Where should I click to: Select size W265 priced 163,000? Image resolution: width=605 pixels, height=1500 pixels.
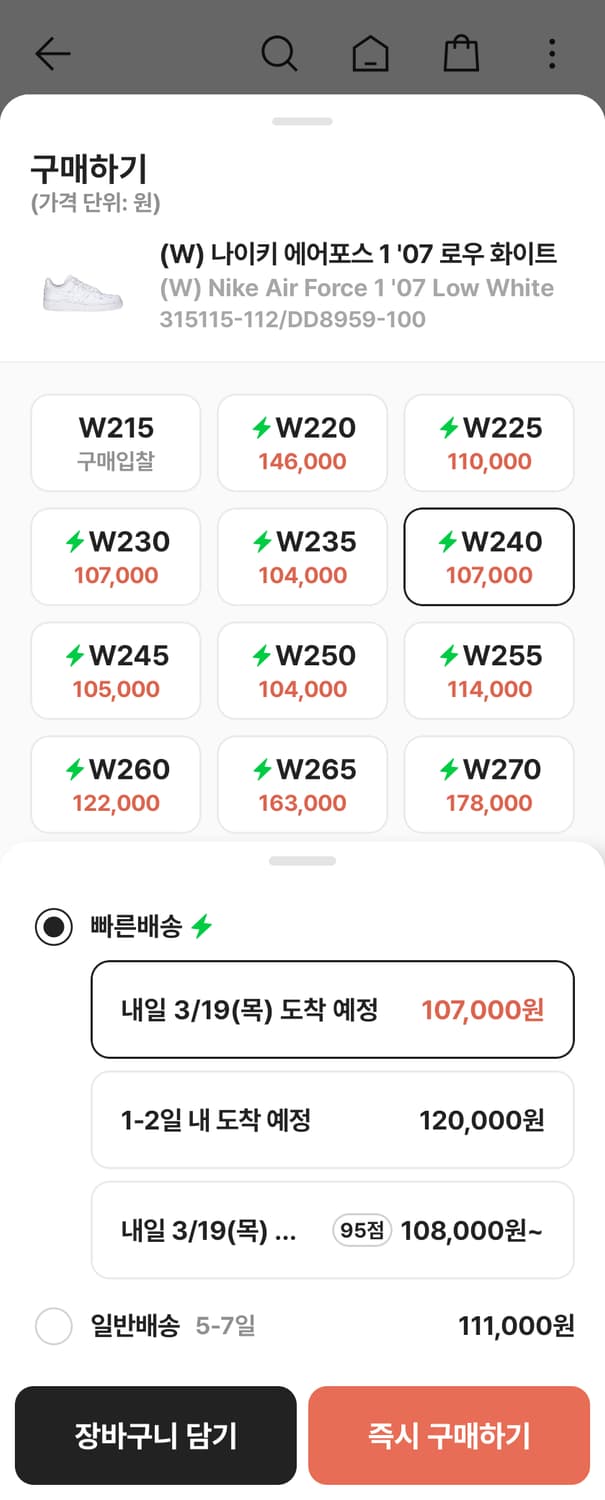302,784
